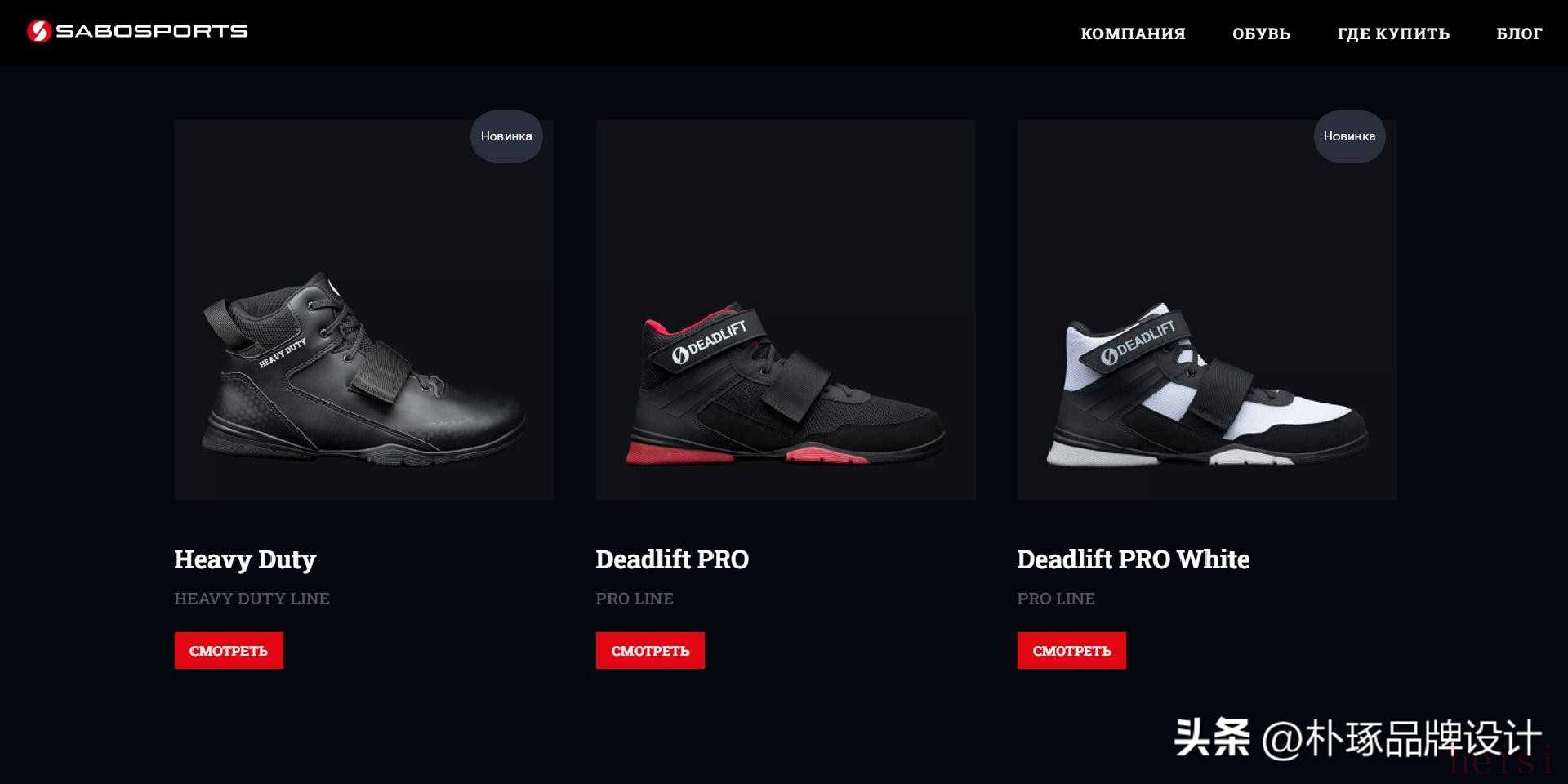Open the ОБУВЬ menu item

tap(1261, 33)
